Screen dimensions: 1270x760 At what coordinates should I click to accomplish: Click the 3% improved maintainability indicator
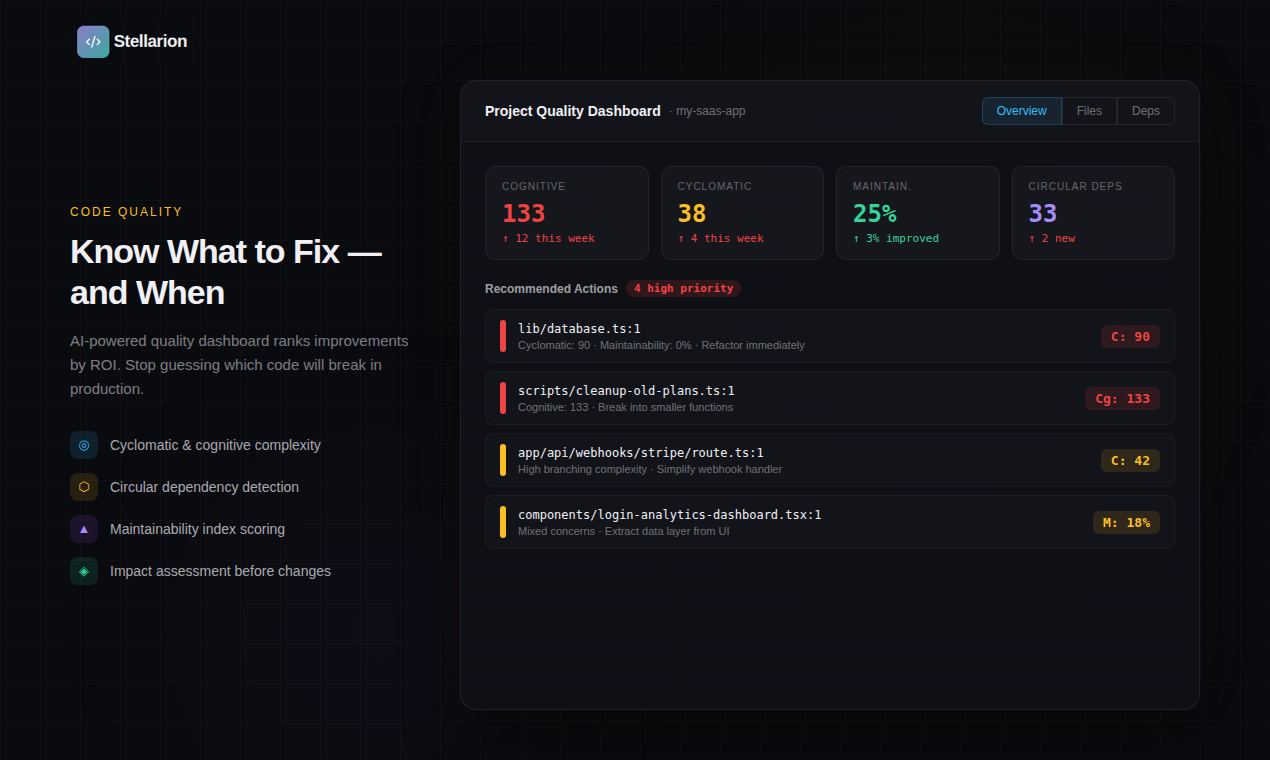point(896,238)
